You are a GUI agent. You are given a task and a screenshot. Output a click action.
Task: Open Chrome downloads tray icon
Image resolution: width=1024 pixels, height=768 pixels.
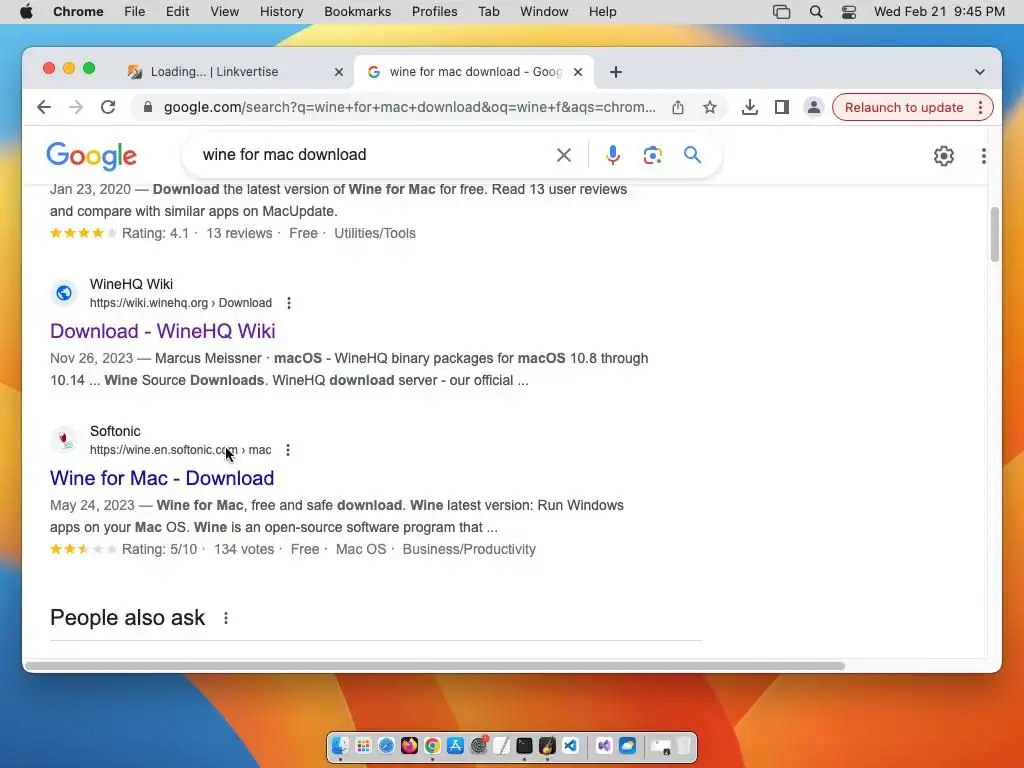click(x=750, y=107)
